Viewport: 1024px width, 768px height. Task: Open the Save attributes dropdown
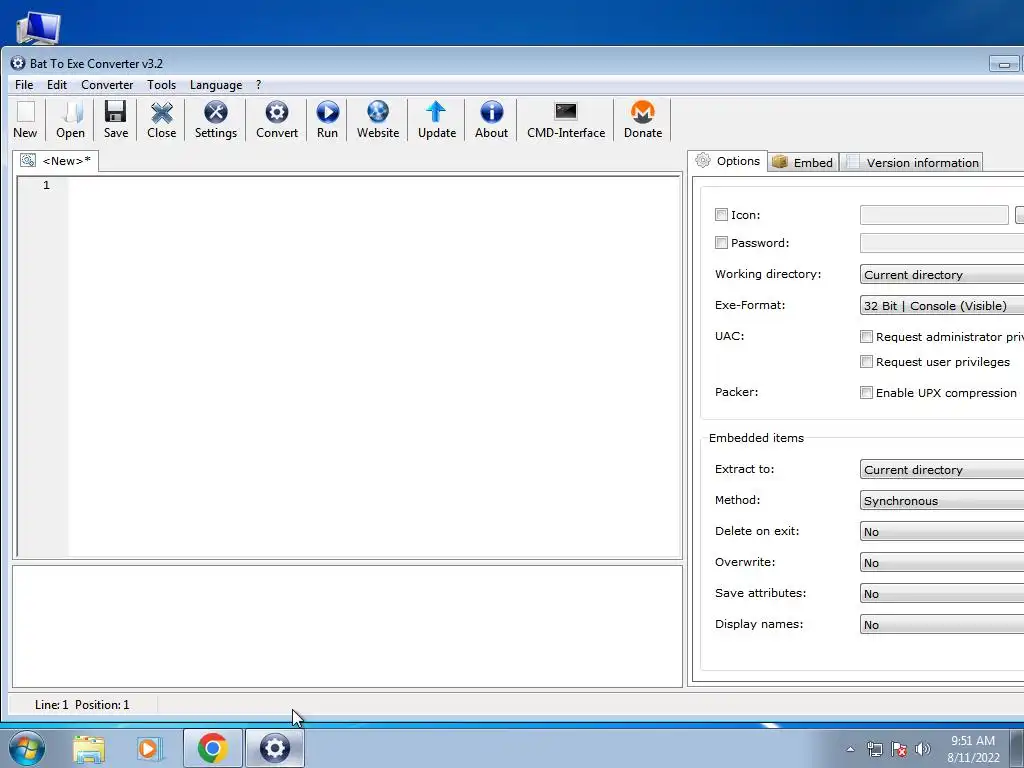coord(942,594)
